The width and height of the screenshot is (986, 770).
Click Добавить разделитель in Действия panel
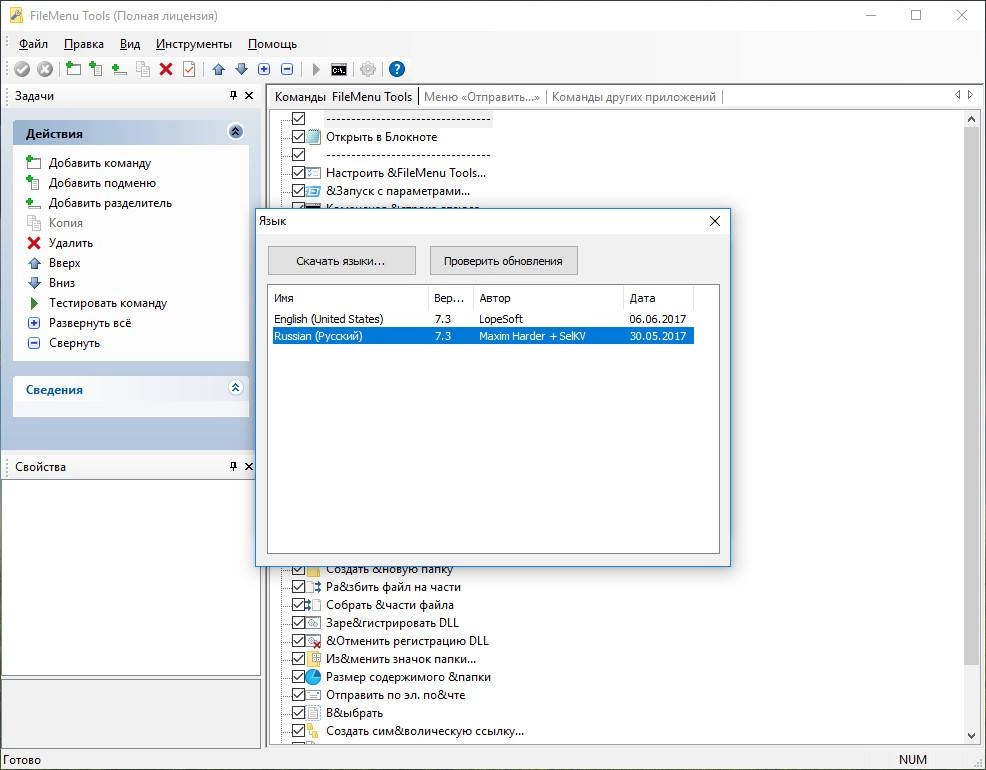pyautogui.click(x=110, y=203)
